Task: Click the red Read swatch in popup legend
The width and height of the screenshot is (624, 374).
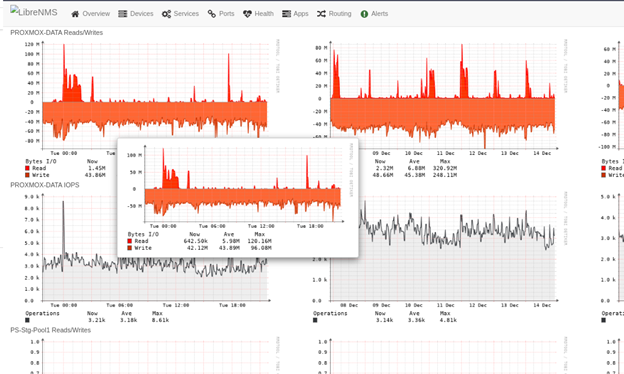Action: [130, 241]
